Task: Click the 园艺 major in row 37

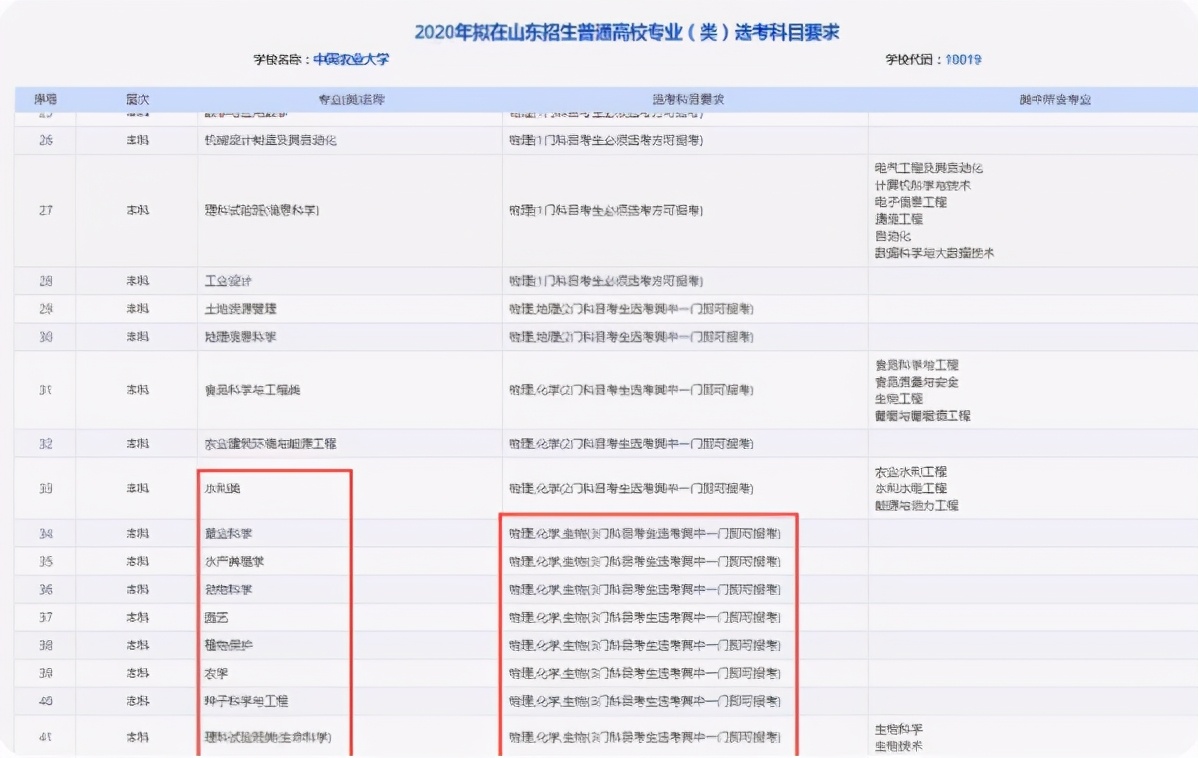Action: coord(219,617)
